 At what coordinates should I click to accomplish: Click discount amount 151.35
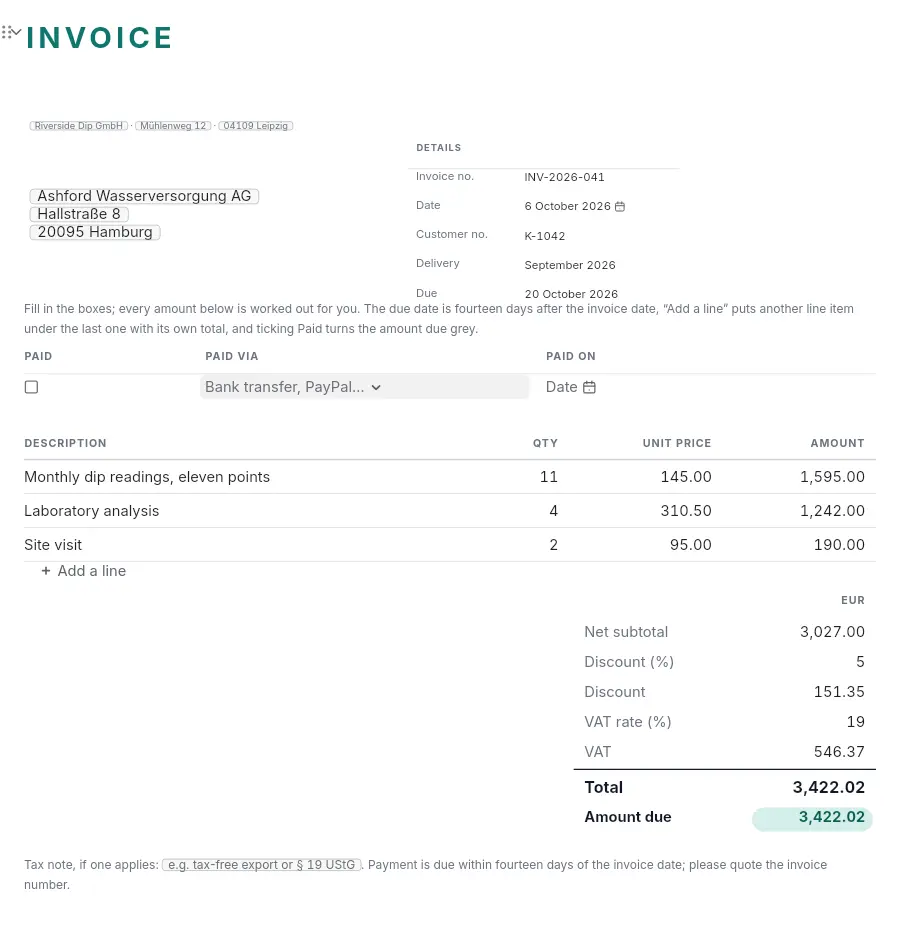click(x=839, y=692)
